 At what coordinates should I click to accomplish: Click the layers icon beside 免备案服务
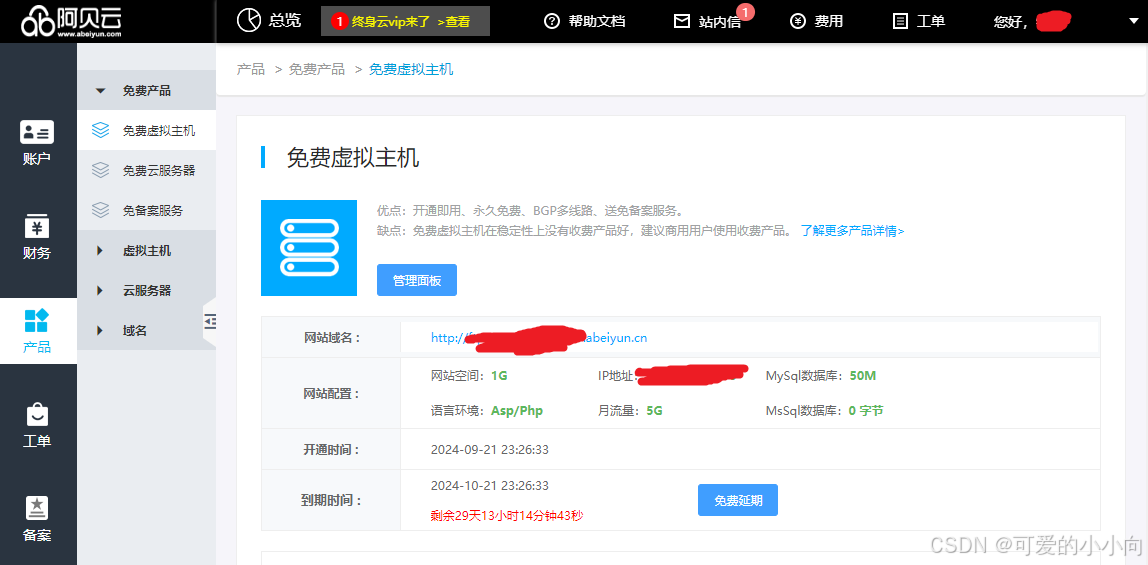pos(101,210)
